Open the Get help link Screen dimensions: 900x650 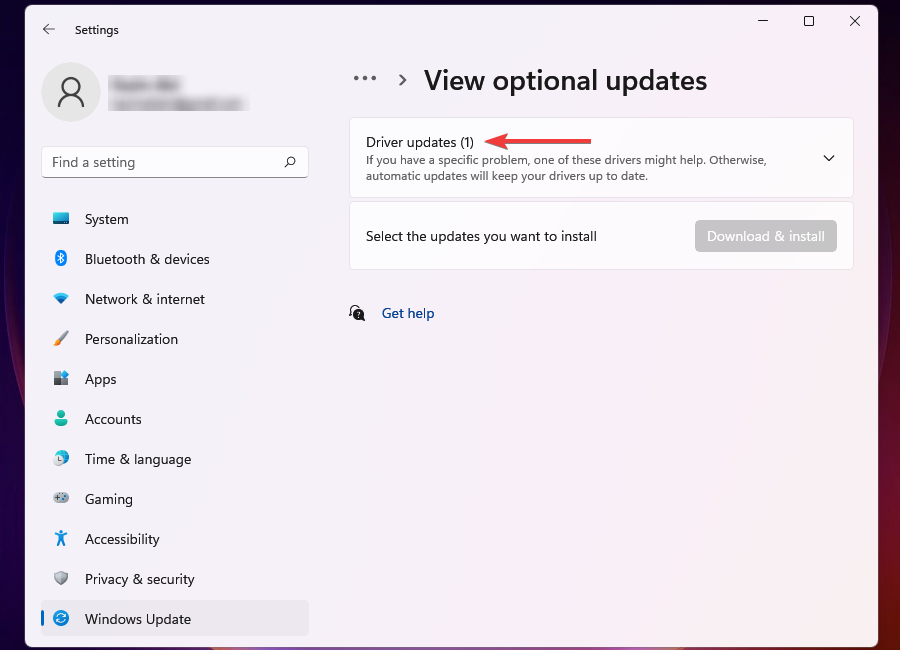(x=408, y=313)
